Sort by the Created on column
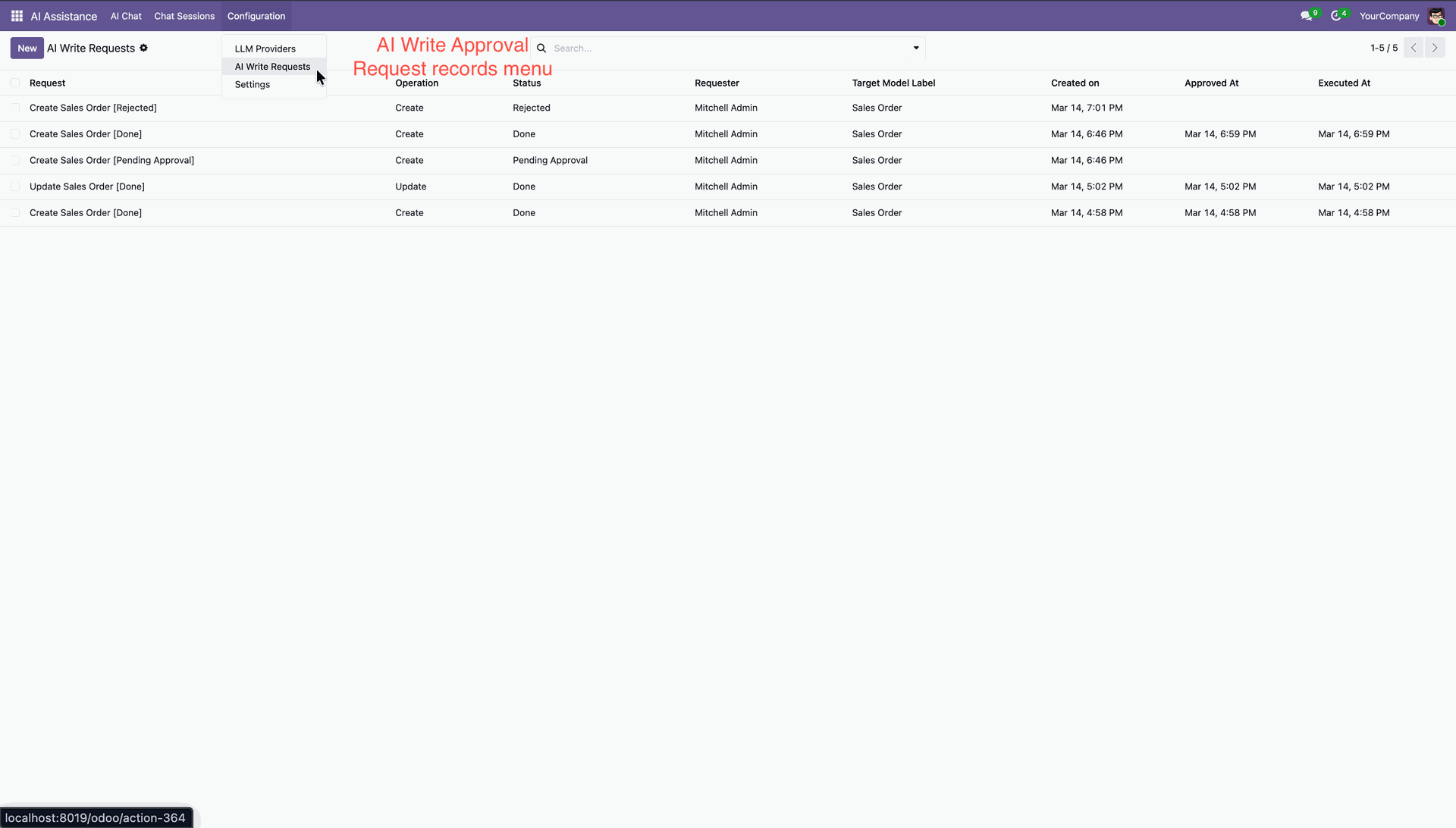The image size is (1456, 828). point(1075,83)
